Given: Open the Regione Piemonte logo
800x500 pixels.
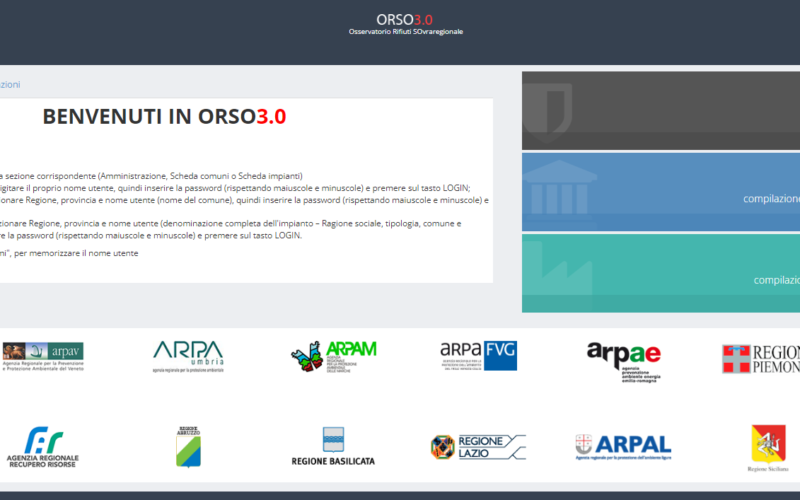Looking at the screenshot, I should (761, 359).
